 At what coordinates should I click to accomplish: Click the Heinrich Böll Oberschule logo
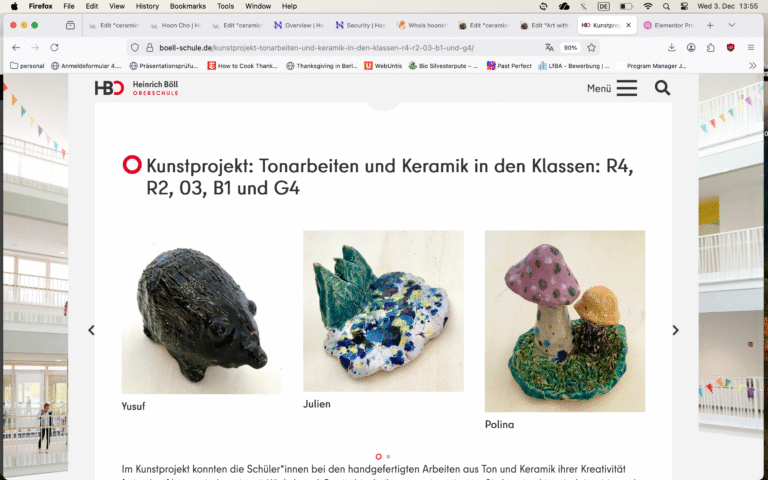(136, 88)
